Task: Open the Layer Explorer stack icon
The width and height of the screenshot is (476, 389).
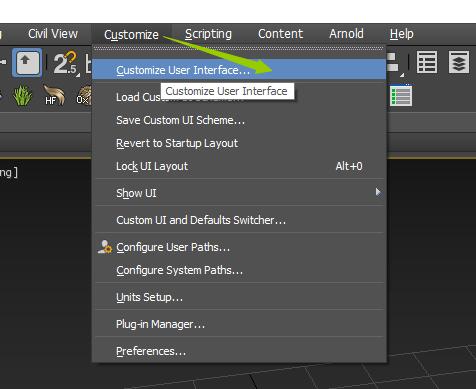Action: pos(459,62)
